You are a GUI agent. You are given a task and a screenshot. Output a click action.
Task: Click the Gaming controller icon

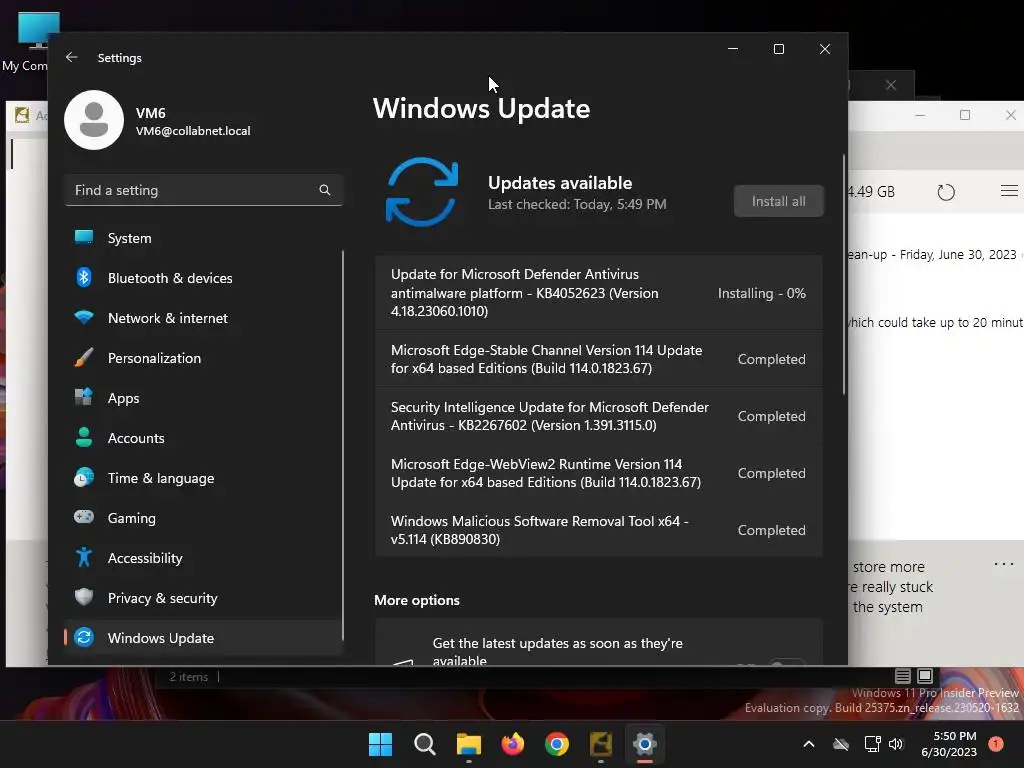(x=84, y=517)
